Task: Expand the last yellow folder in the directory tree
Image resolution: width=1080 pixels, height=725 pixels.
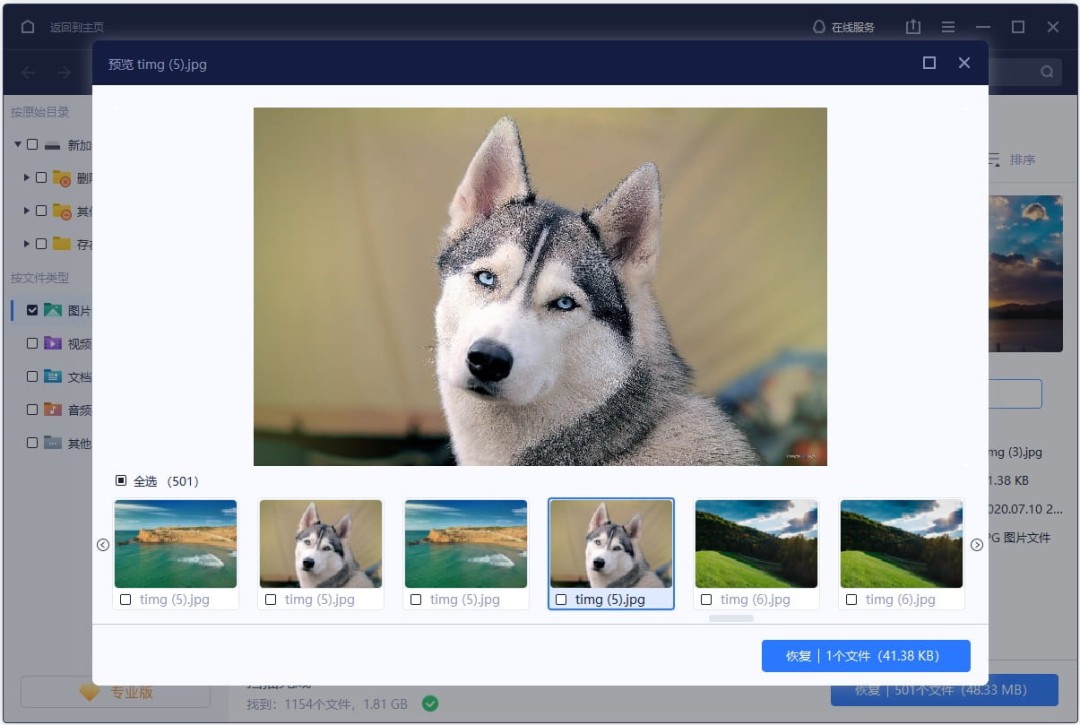Action: [27, 243]
